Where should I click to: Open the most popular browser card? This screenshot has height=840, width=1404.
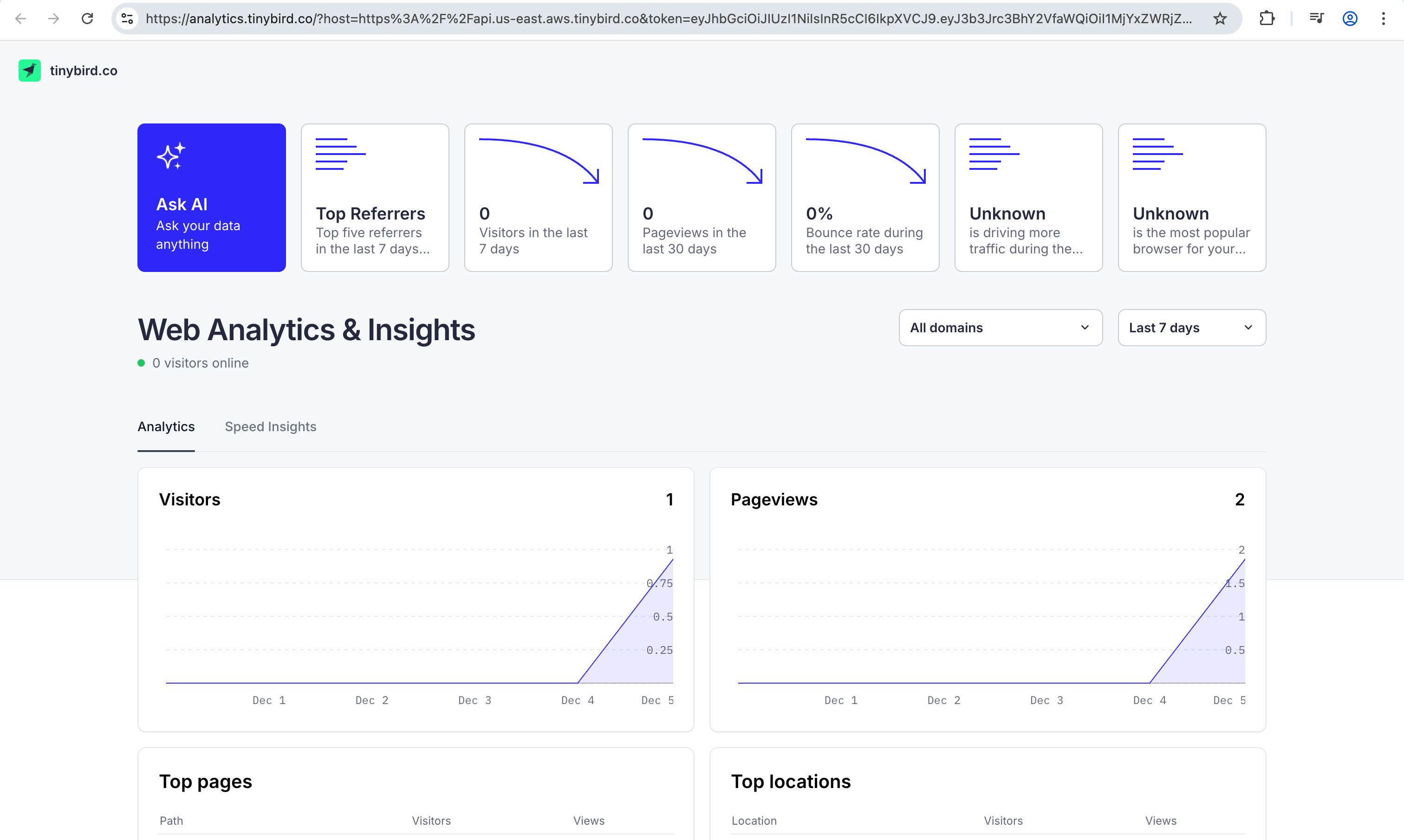pyautogui.click(x=1191, y=198)
